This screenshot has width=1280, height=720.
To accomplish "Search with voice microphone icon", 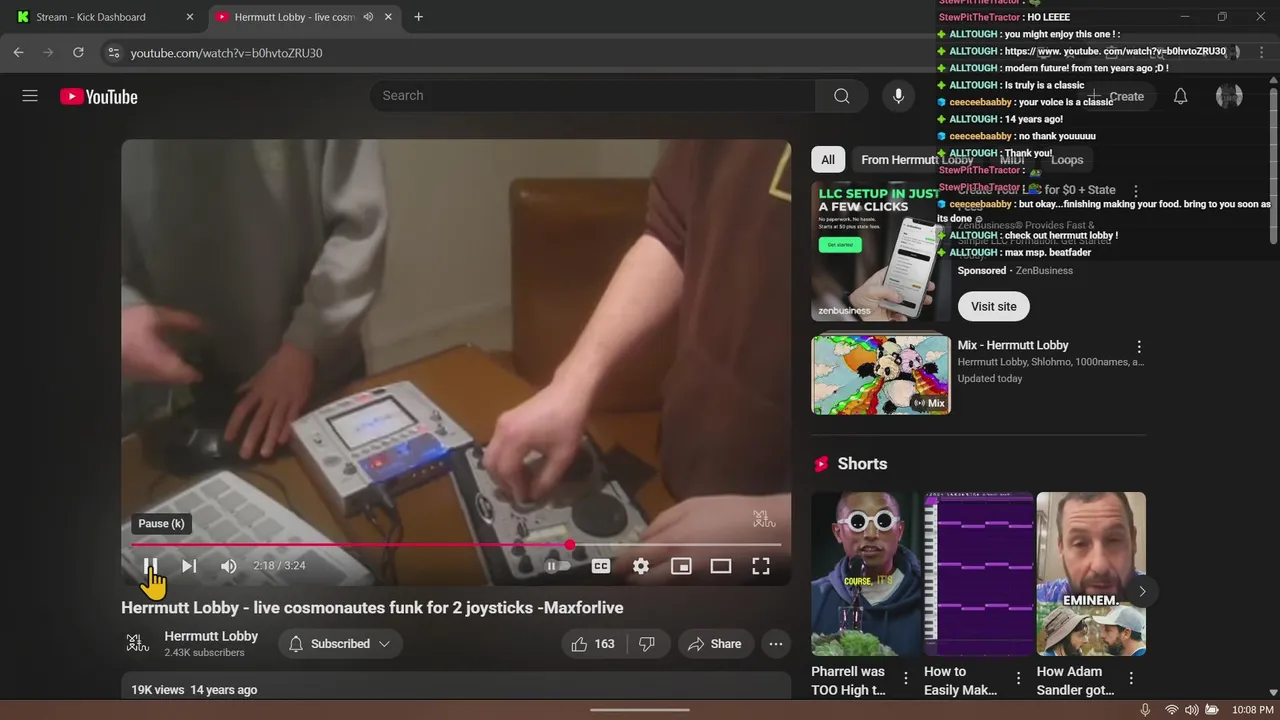I will coord(898,96).
